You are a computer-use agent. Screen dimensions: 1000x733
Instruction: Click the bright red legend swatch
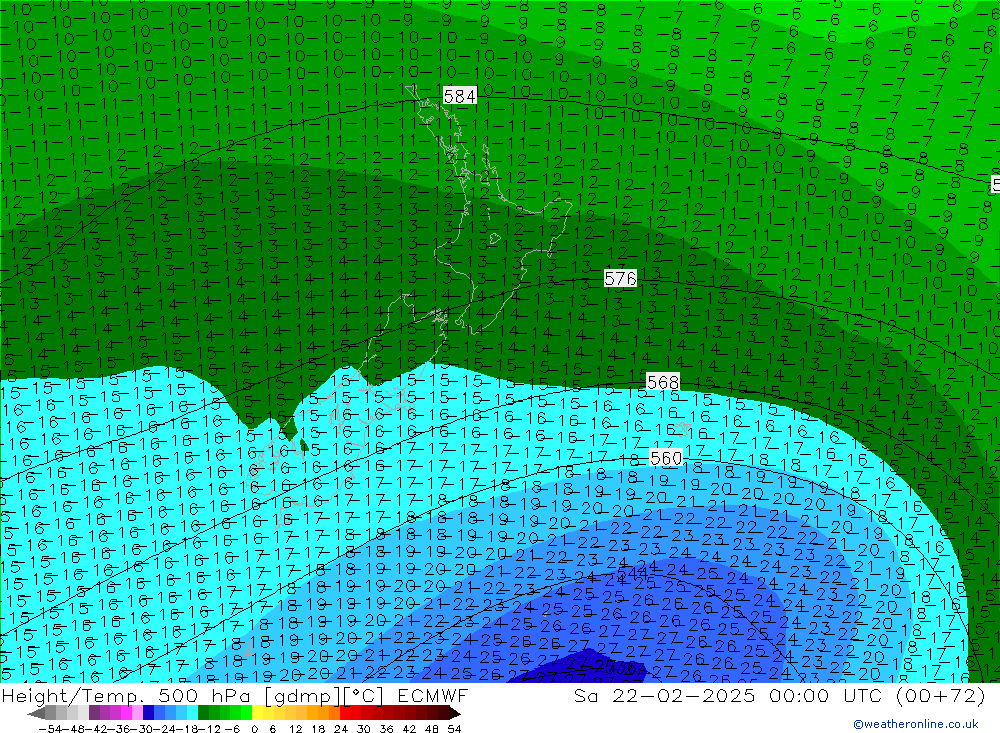coord(345,713)
